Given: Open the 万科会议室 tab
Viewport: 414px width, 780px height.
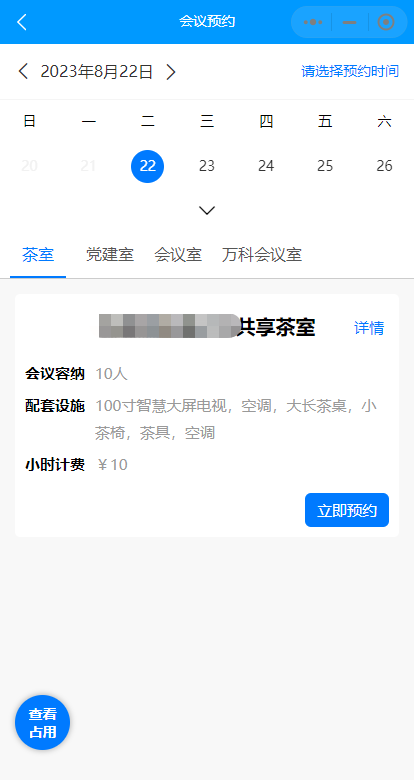Looking at the screenshot, I should point(262,255).
